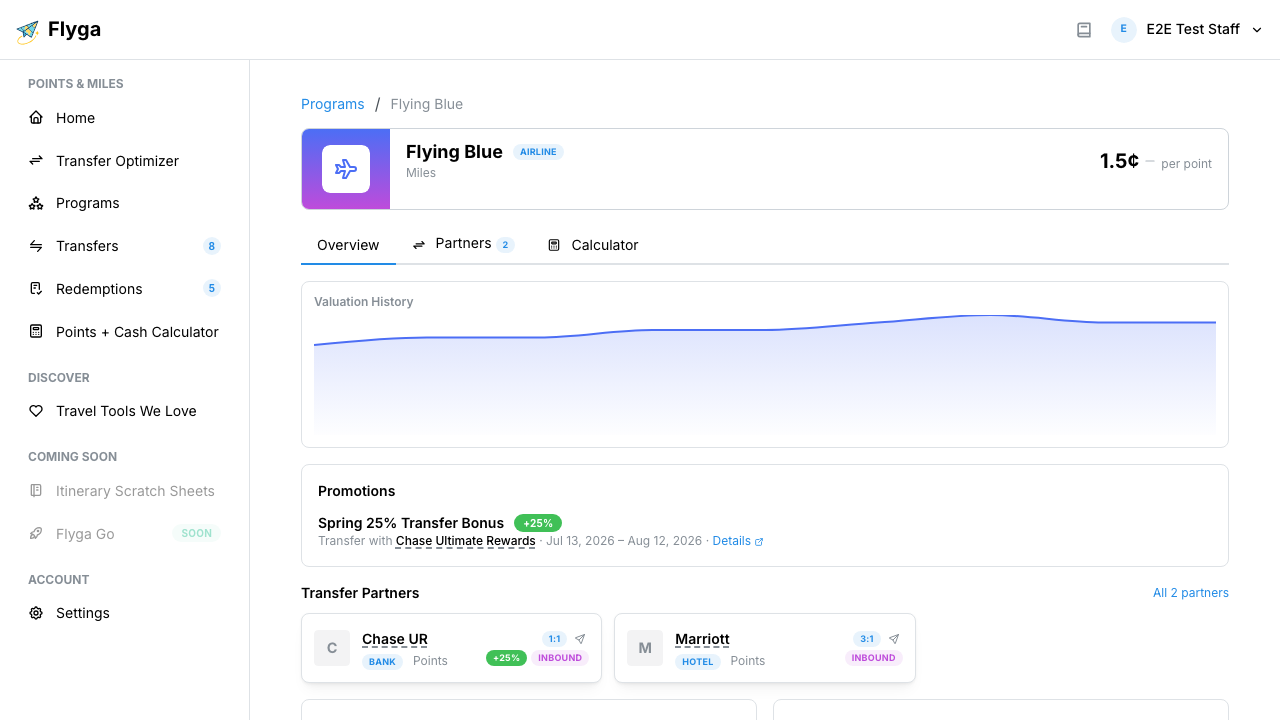Click the 1.5¢ per point valuation

tap(1155, 161)
